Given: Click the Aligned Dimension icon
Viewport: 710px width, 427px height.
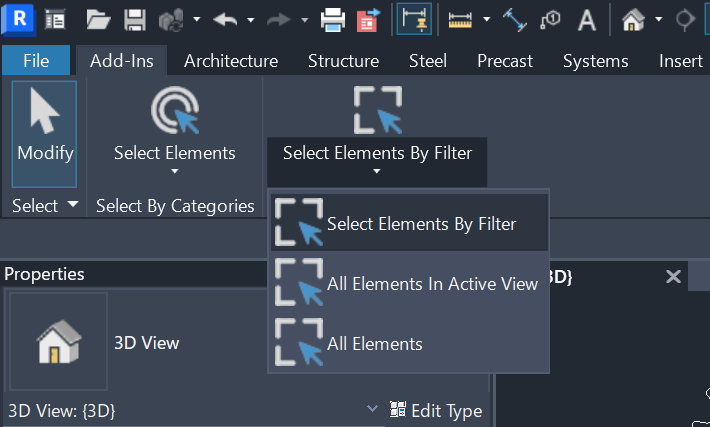Looking at the screenshot, I should 515,19.
